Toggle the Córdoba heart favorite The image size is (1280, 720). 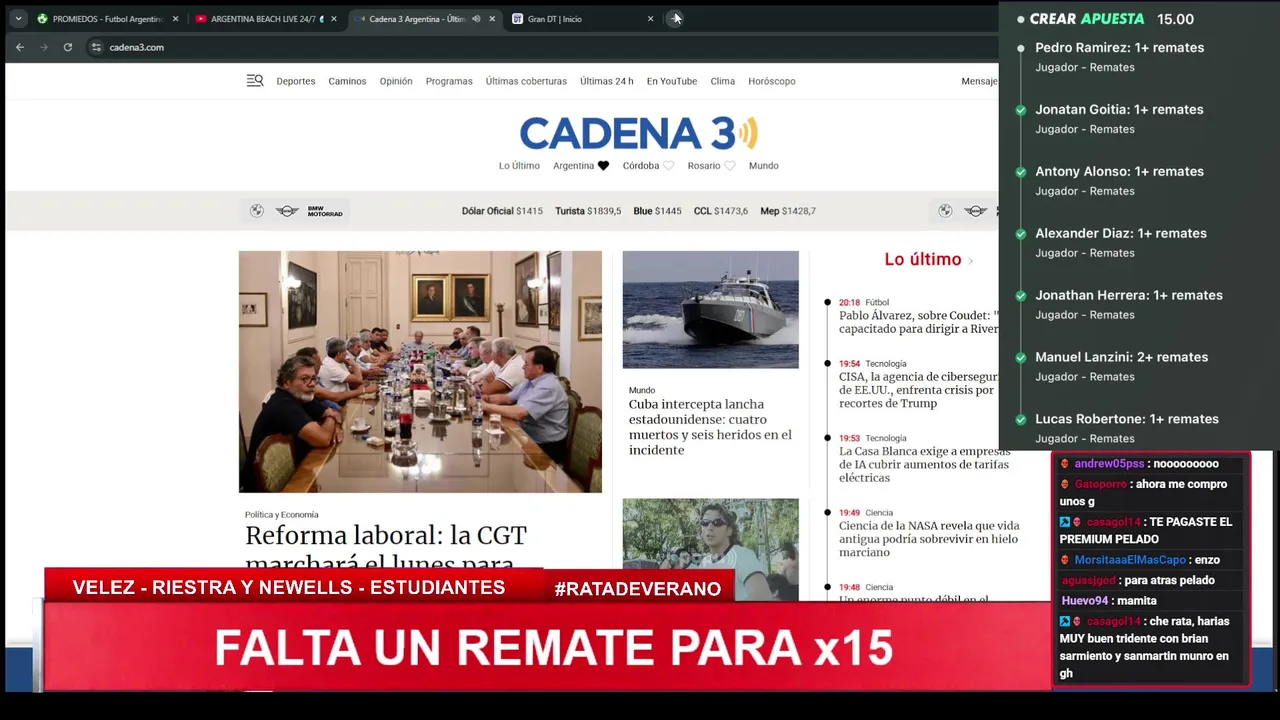[669, 166]
